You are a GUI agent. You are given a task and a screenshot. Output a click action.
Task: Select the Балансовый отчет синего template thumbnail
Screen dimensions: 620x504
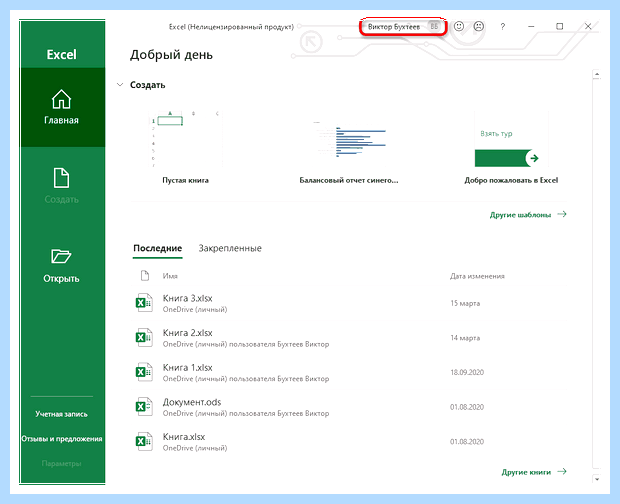[349, 139]
